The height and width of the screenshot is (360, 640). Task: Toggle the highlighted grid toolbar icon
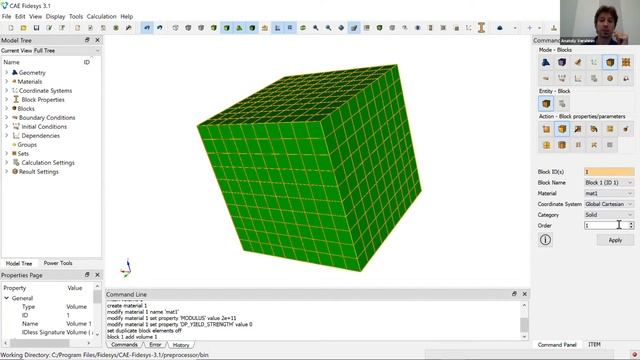pos(290,28)
